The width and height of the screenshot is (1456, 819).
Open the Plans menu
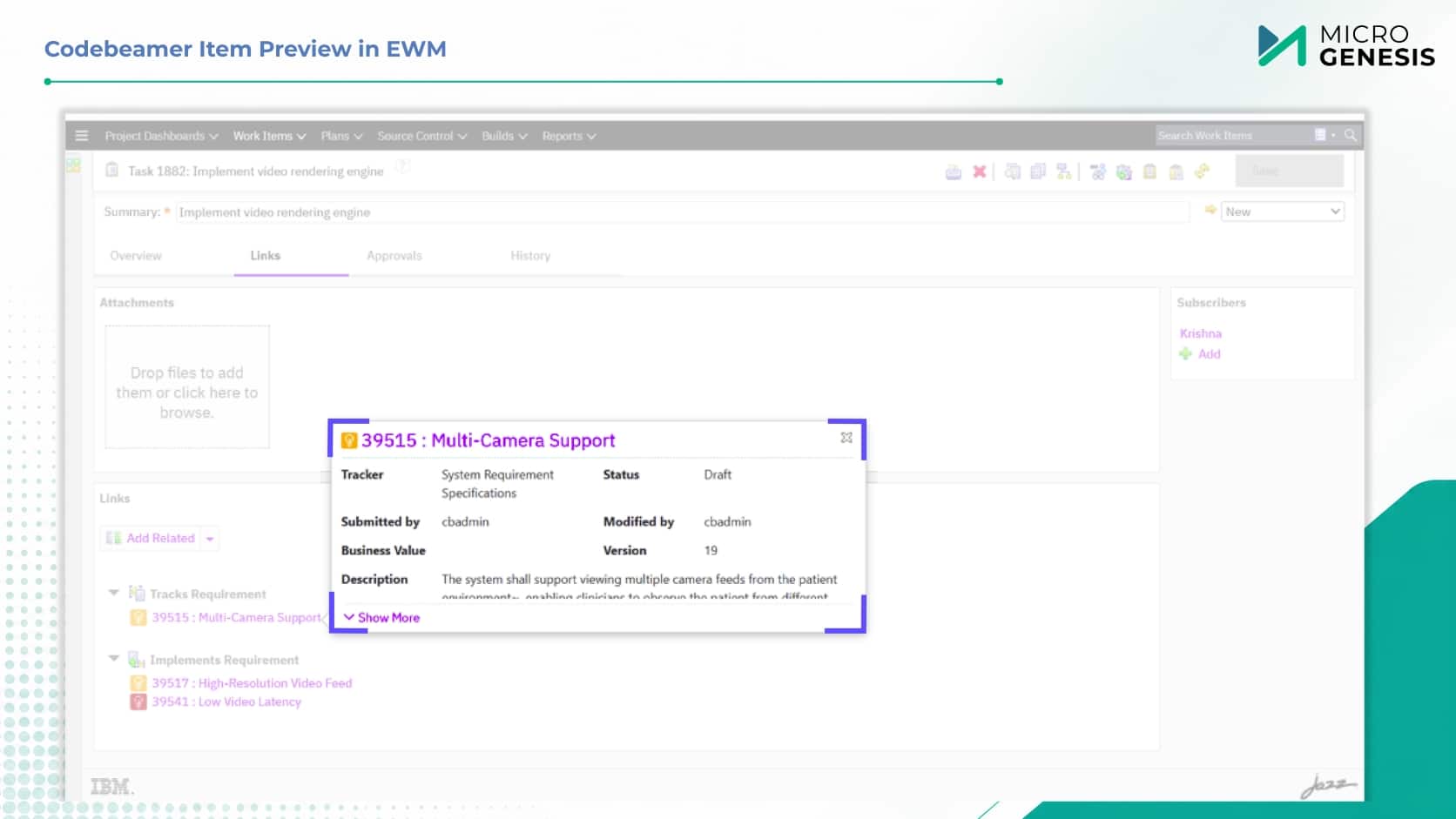point(341,136)
